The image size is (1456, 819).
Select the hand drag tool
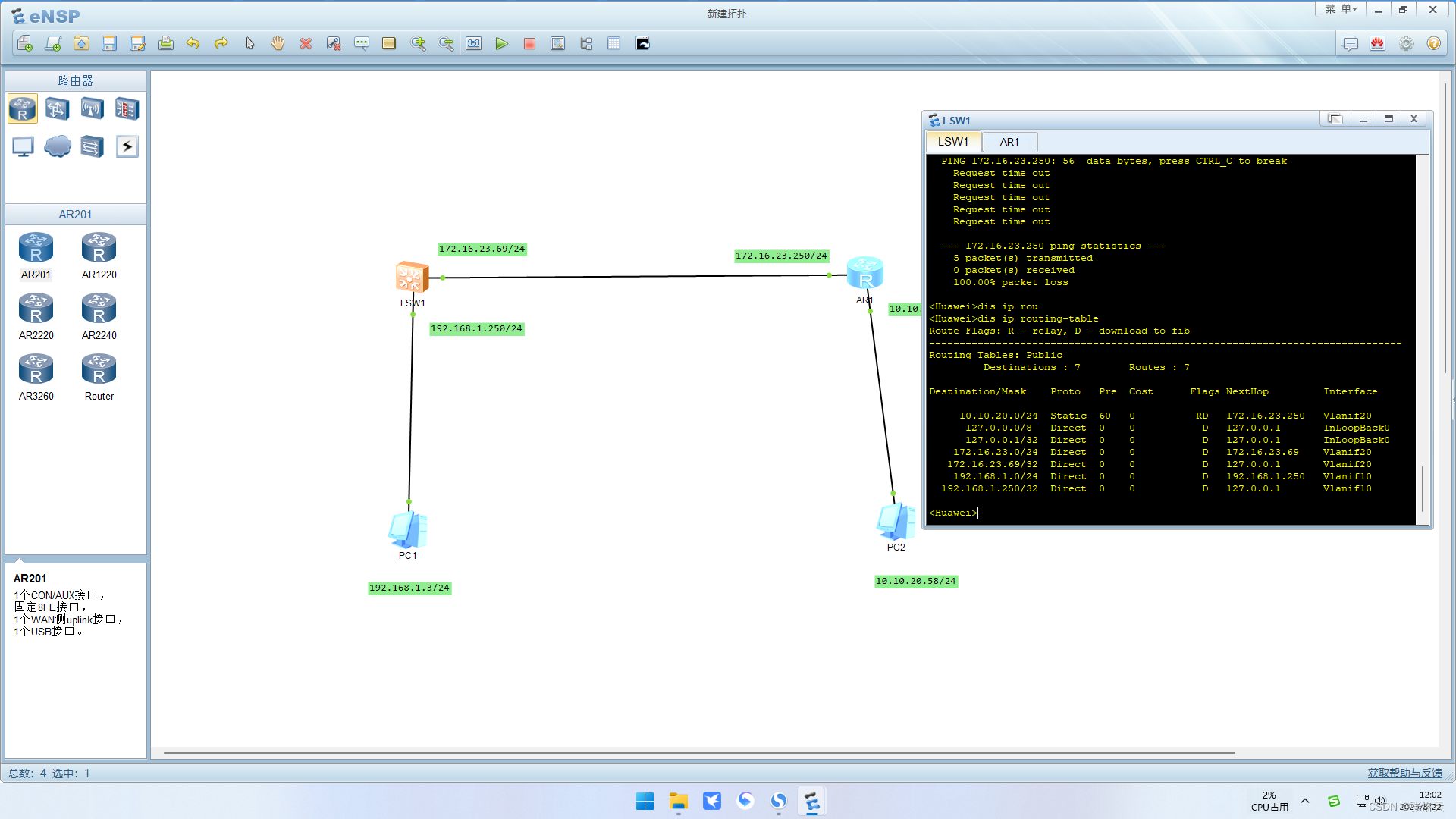point(278,44)
